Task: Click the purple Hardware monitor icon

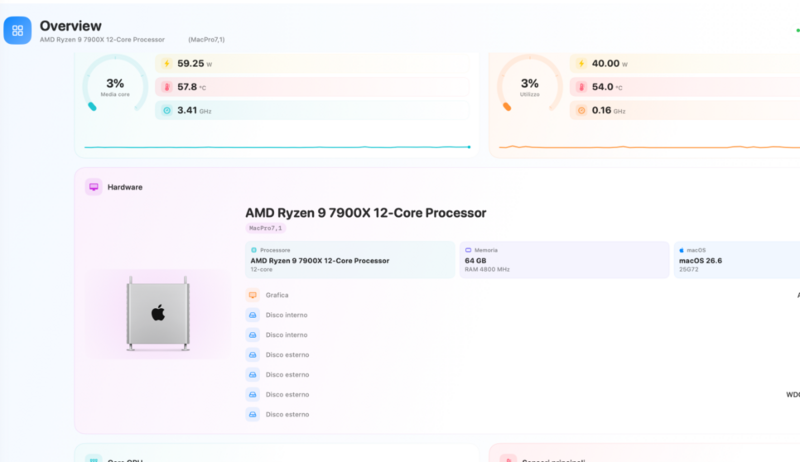Action: pos(94,187)
